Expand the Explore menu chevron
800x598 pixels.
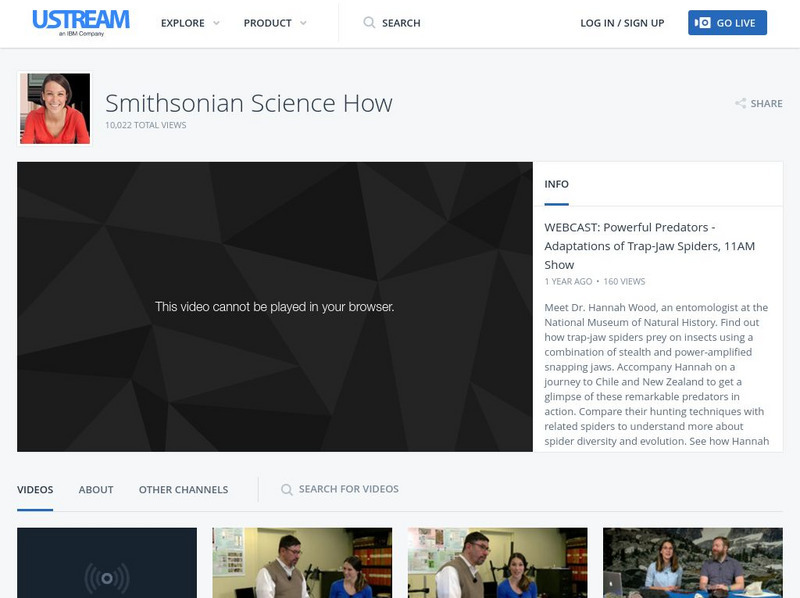[x=216, y=23]
